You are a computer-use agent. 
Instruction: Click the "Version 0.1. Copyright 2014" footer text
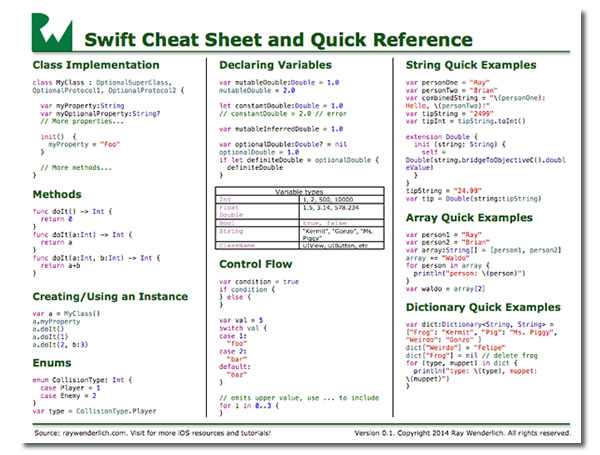point(462,433)
